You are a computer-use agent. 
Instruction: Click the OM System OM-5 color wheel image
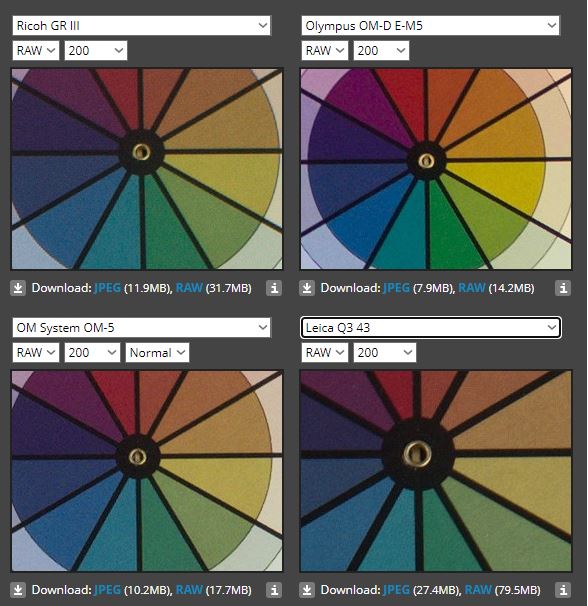pos(147,471)
